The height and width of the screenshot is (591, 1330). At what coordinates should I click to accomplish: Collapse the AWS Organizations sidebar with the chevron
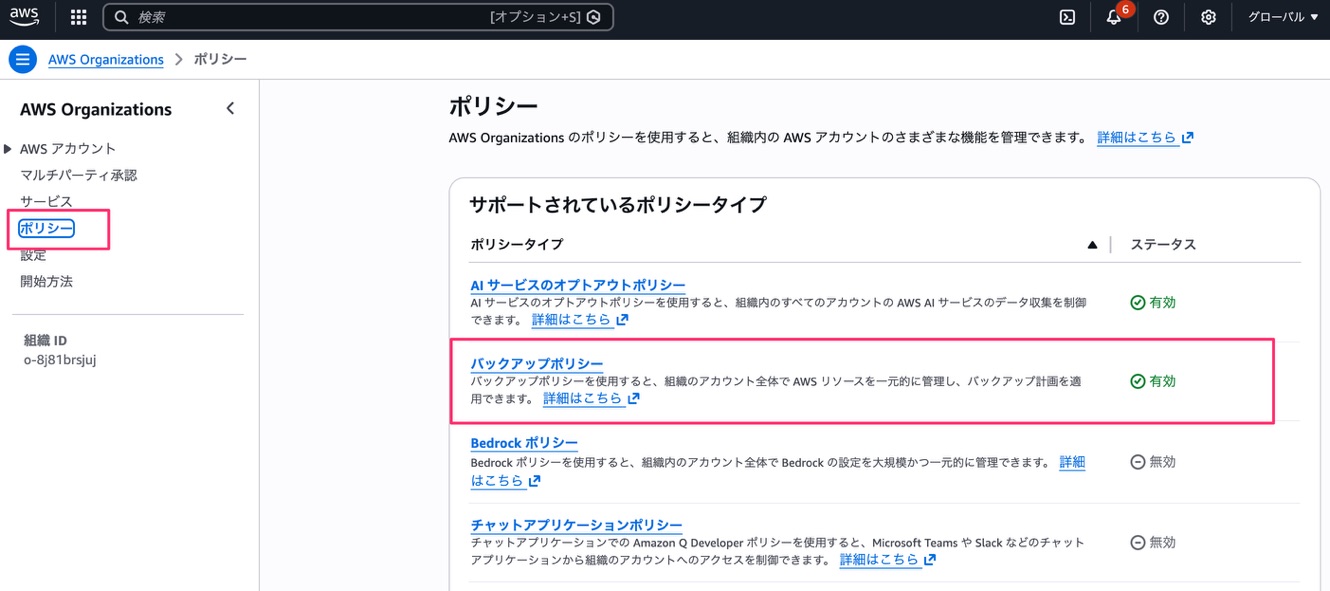click(x=229, y=107)
